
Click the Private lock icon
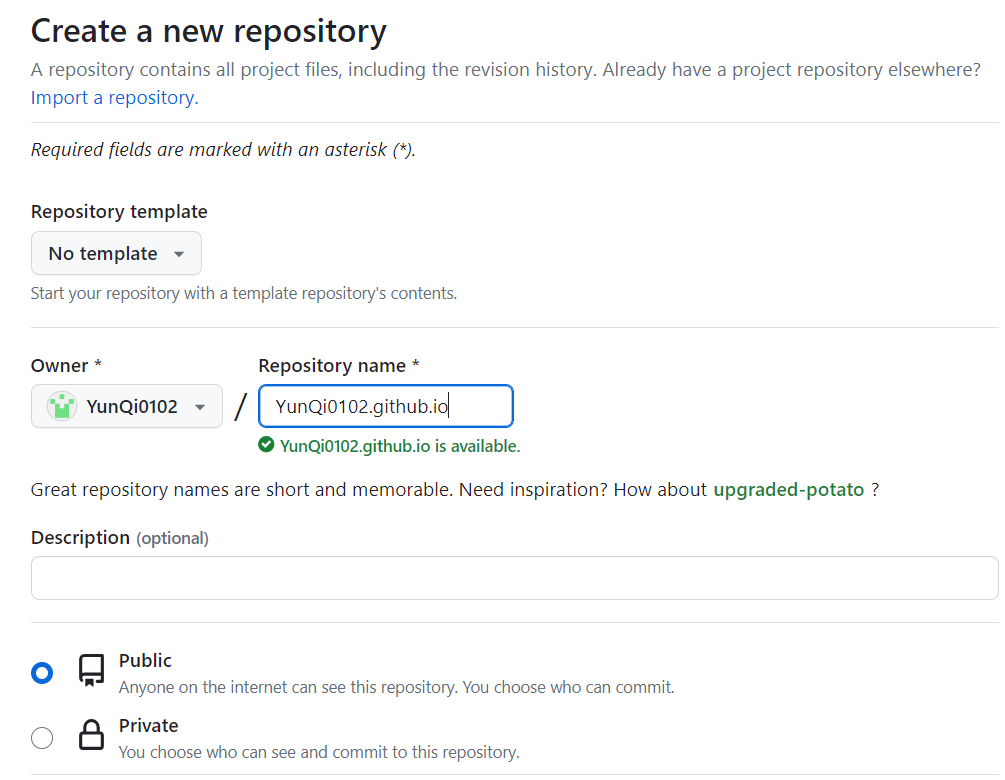[x=92, y=736]
